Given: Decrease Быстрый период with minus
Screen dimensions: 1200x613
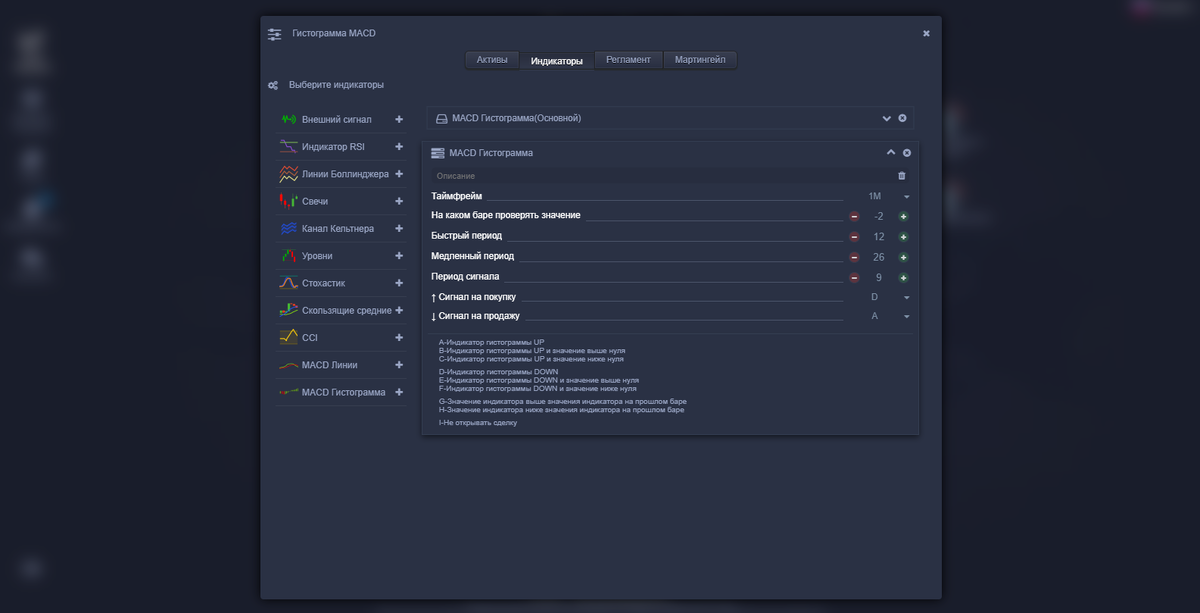Looking at the screenshot, I should pos(854,237).
